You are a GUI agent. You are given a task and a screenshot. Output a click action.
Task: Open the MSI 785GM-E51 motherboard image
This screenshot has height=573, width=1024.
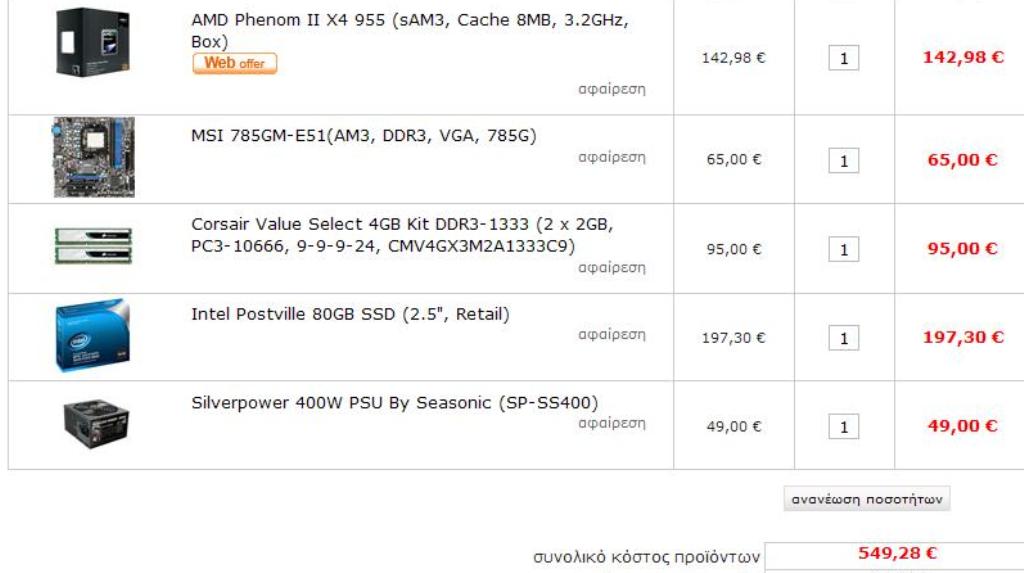(94, 157)
